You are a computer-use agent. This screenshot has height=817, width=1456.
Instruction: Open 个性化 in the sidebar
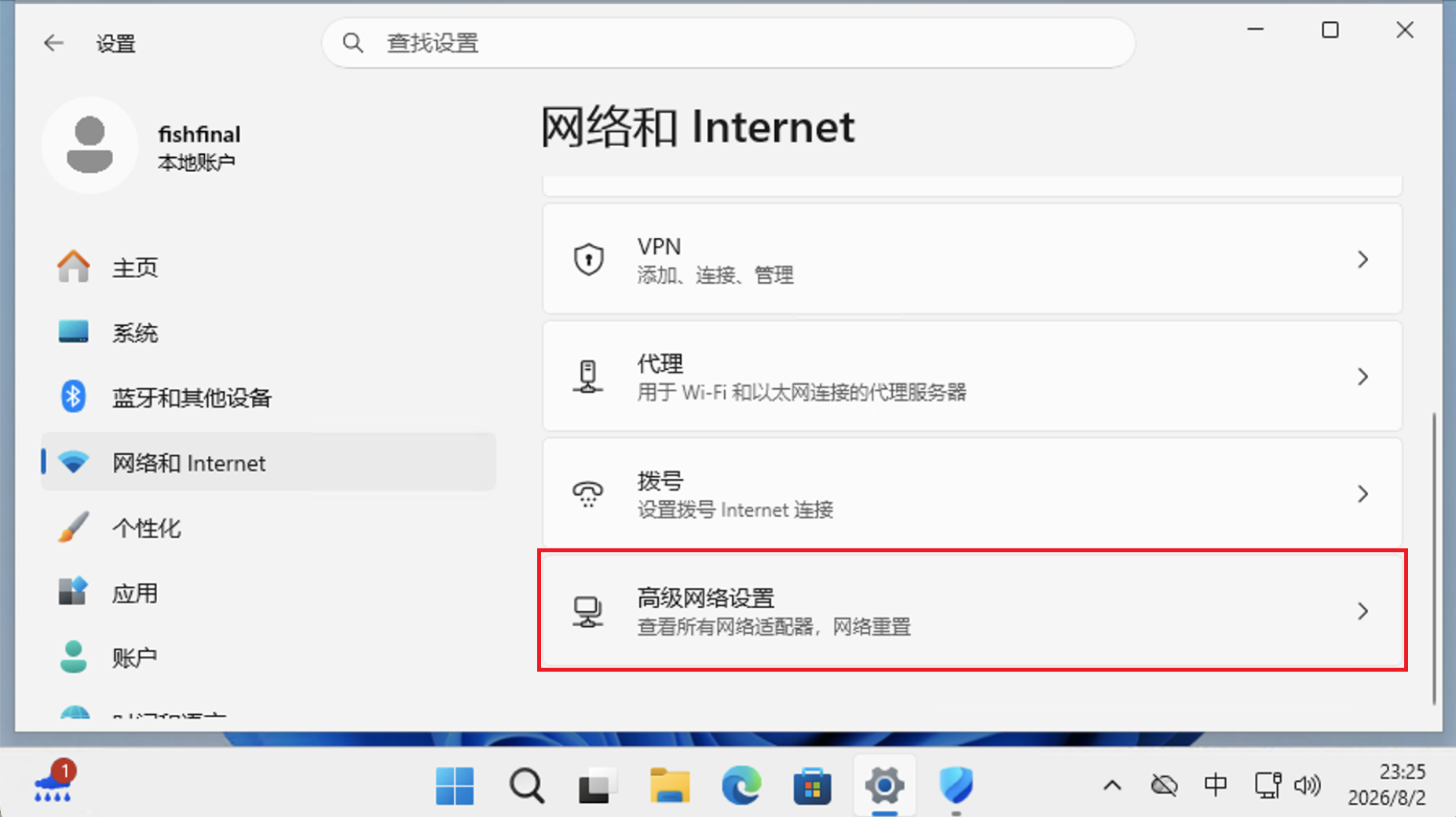point(269,528)
